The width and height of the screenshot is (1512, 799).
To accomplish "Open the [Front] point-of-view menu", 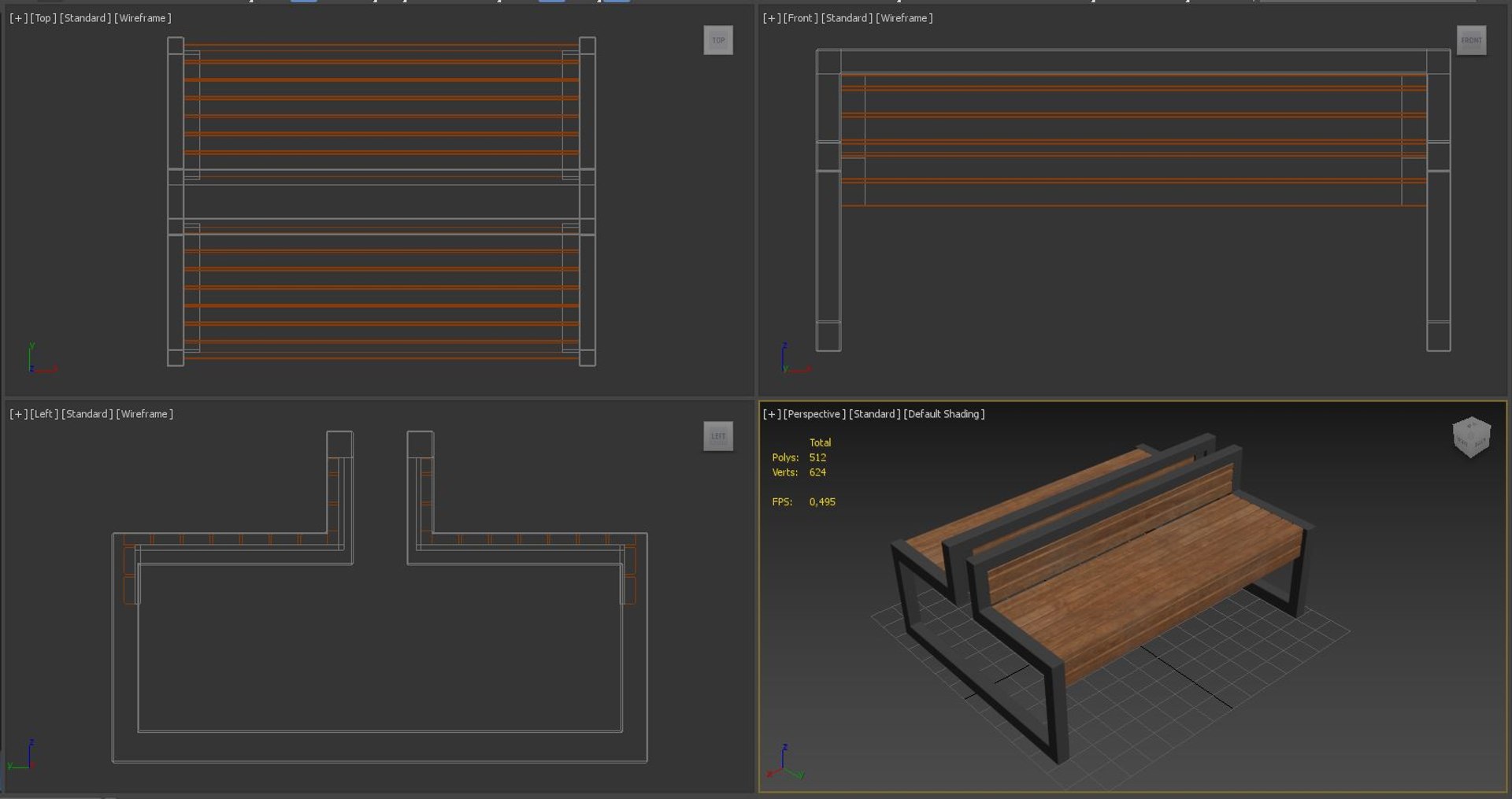I will tap(801, 18).
